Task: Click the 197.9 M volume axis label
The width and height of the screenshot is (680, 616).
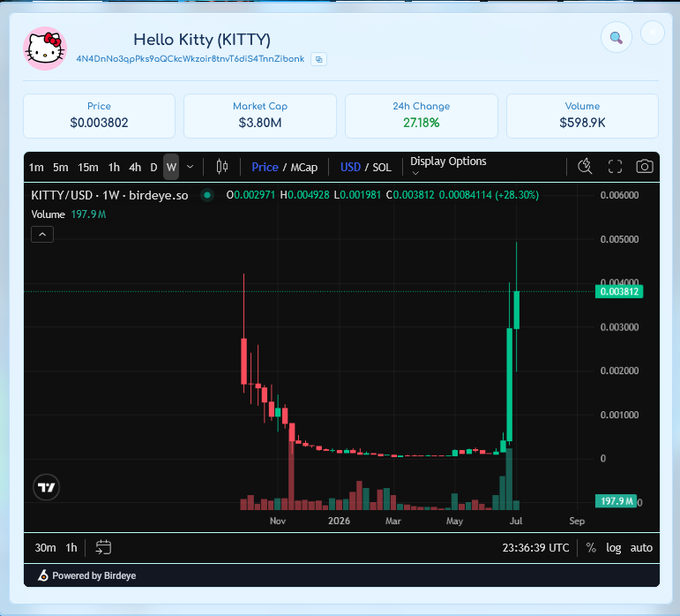Action: (x=616, y=501)
